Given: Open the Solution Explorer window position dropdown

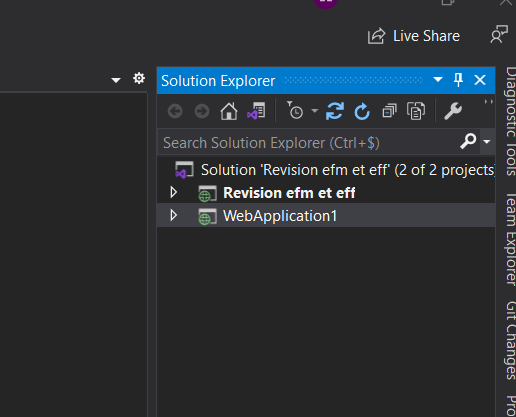Looking at the screenshot, I should tap(438, 80).
